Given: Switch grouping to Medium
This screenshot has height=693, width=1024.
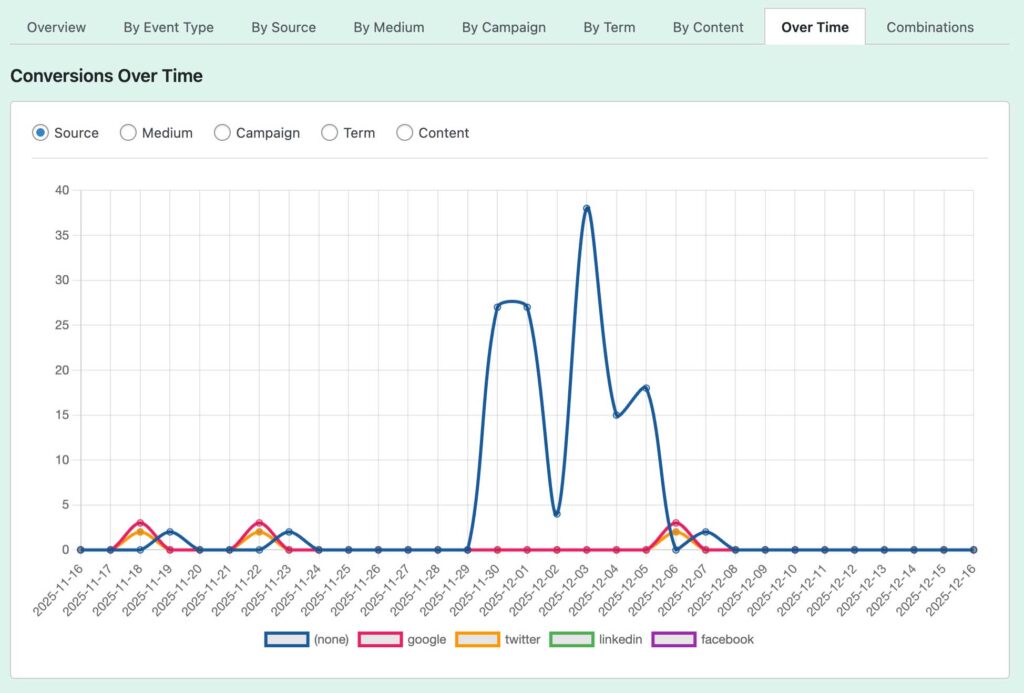Looking at the screenshot, I should point(127,132).
